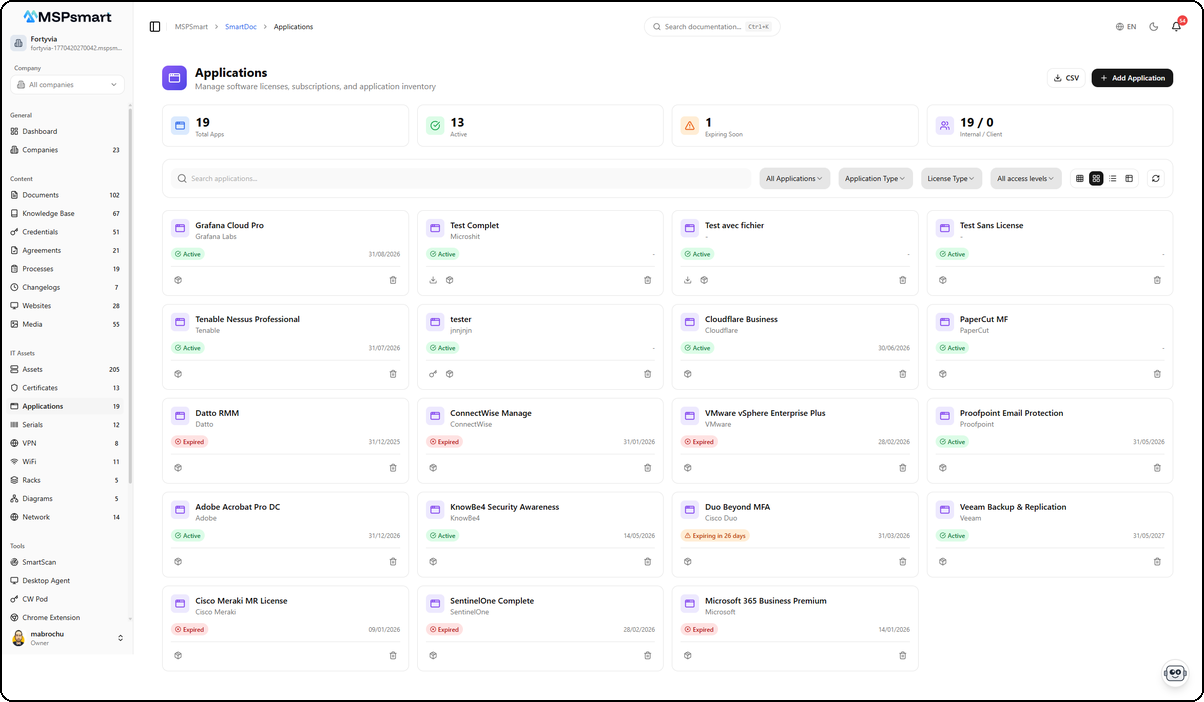The height and width of the screenshot is (702, 1204).
Task: Select the compact table view icon
Action: tap(1079, 178)
